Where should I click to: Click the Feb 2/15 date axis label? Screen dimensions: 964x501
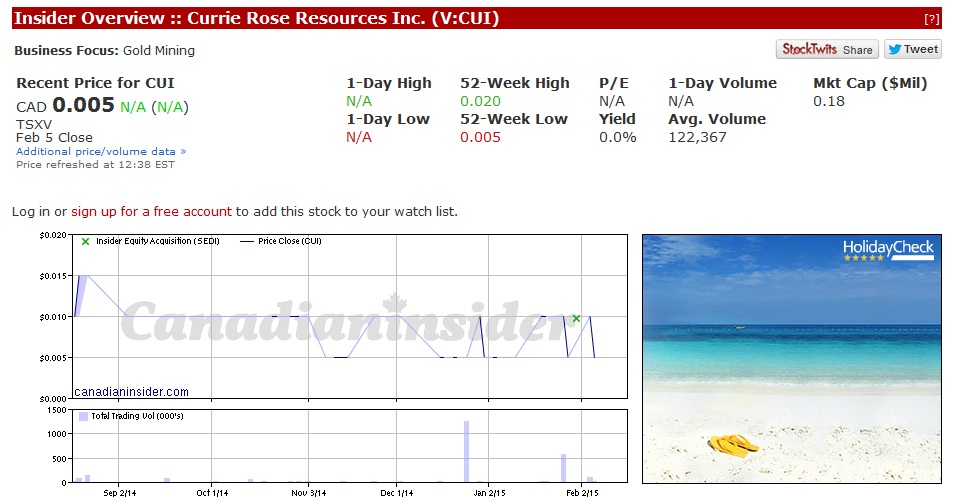pyautogui.click(x=582, y=493)
